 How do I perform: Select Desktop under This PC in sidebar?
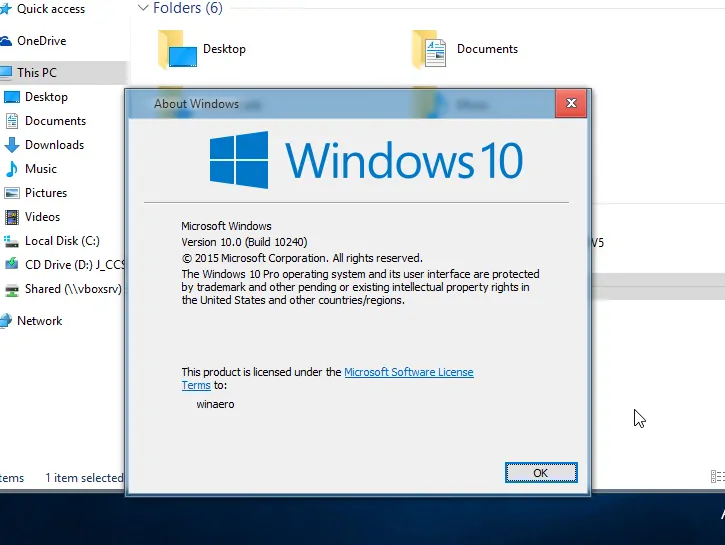46,97
